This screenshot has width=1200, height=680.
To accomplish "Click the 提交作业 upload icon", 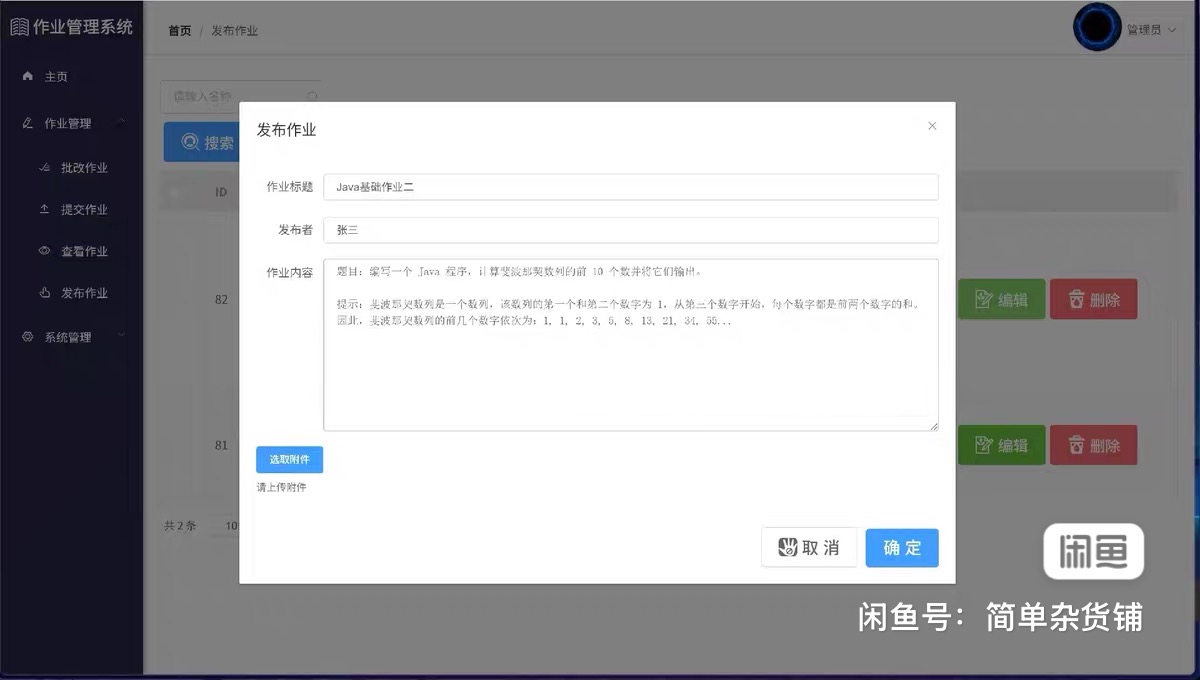I will click(x=44, y=210).
